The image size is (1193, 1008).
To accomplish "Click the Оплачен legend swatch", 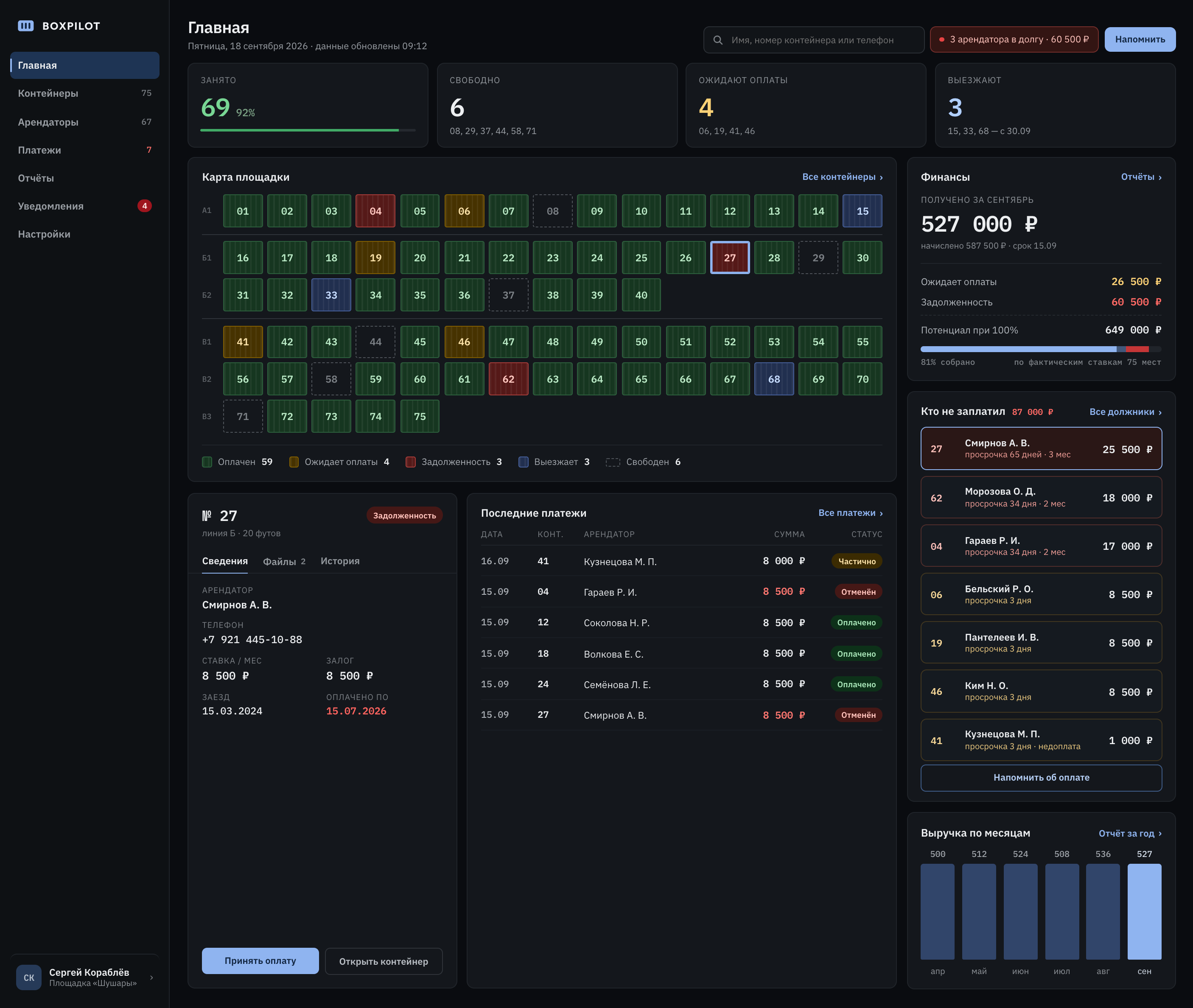I will tap(207, 462).
